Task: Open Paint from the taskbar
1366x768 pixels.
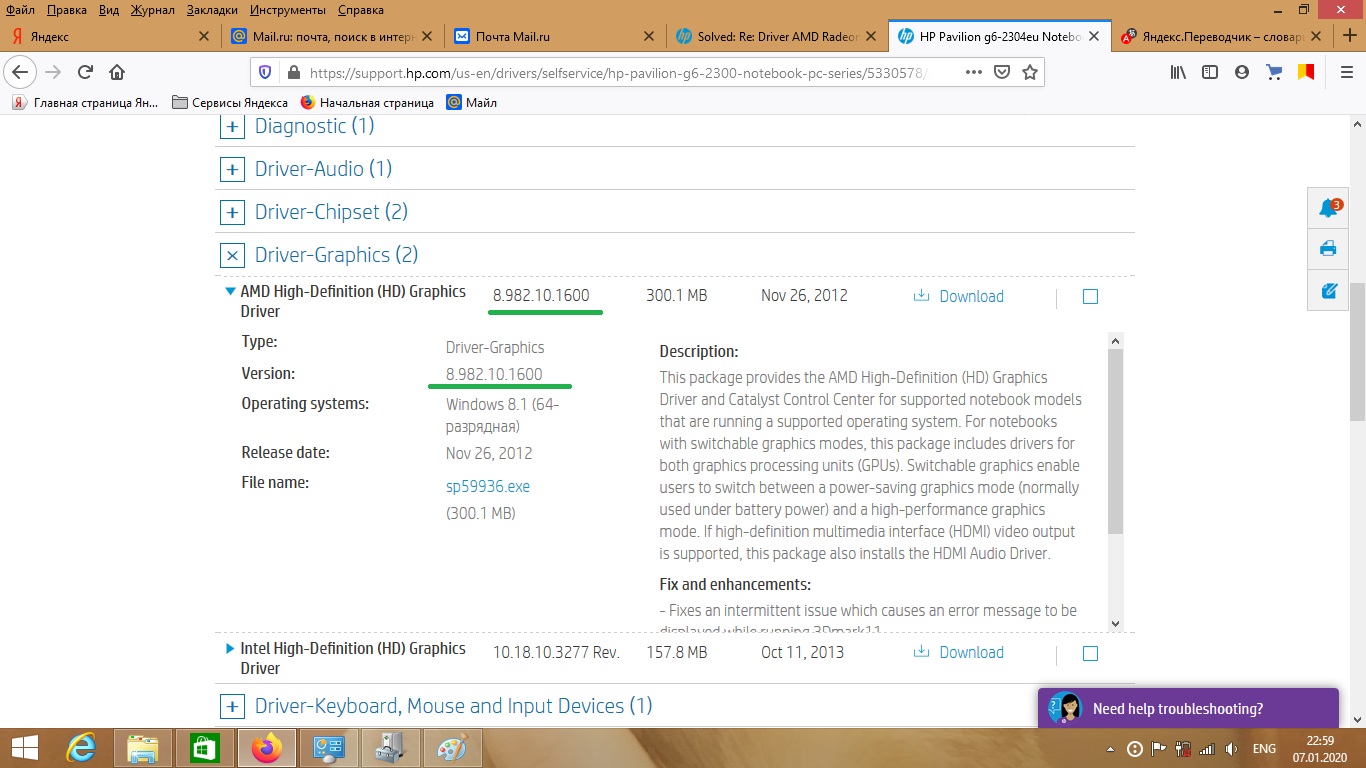Action: coord(453,748)
